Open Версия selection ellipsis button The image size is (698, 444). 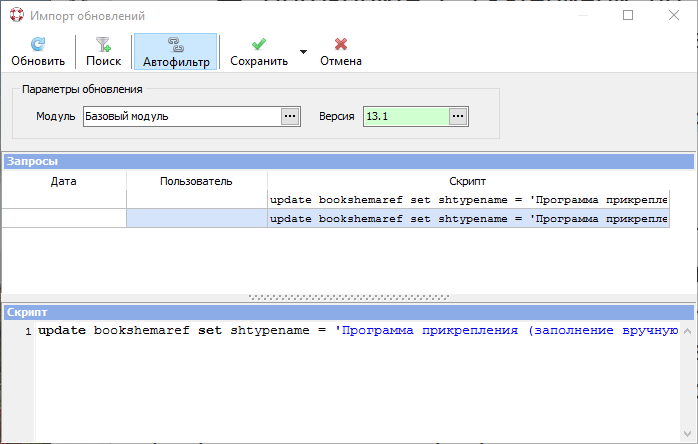[x=458, y=116]
